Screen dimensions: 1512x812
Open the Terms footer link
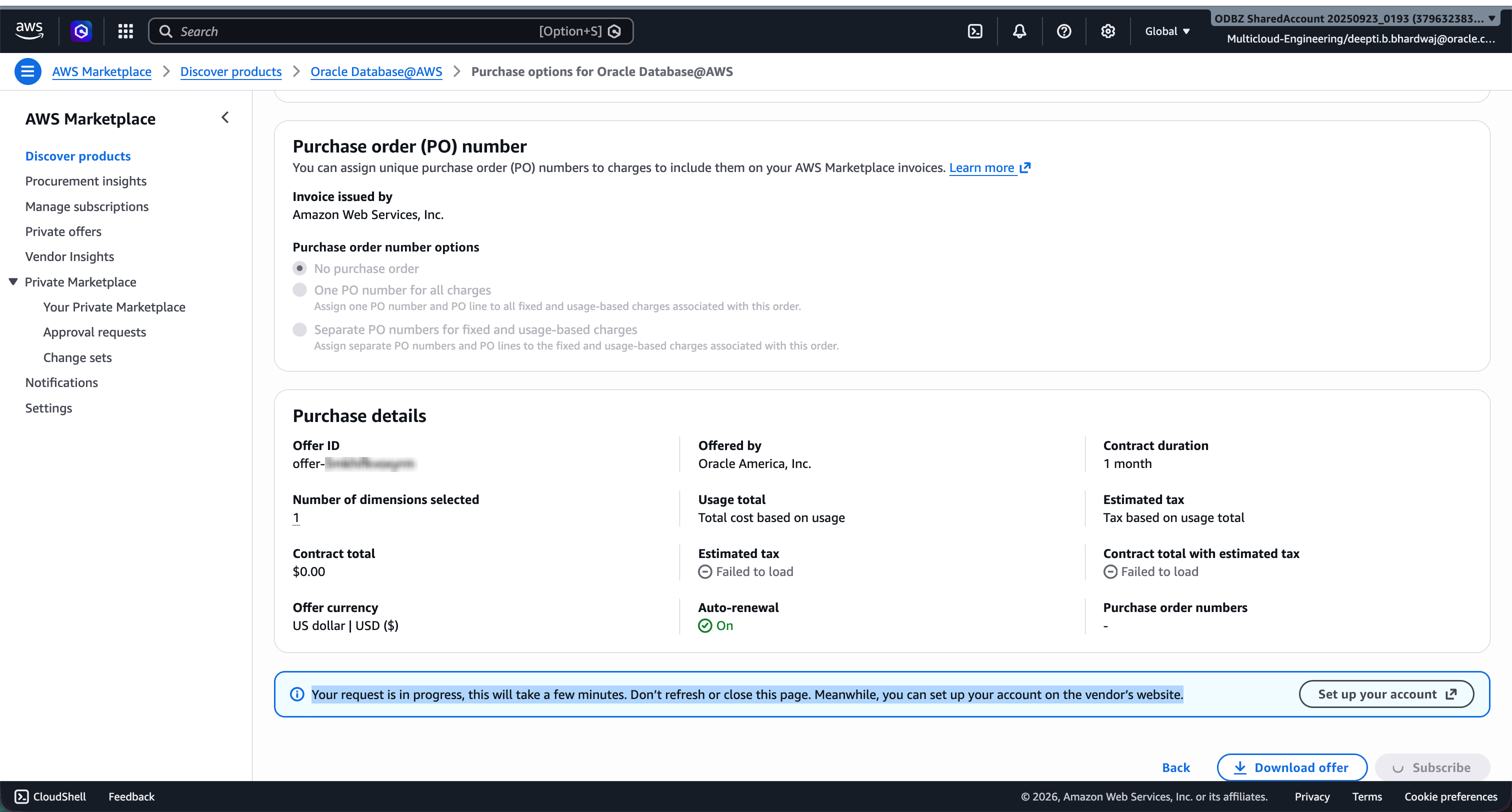click(x=1367, y=796)
